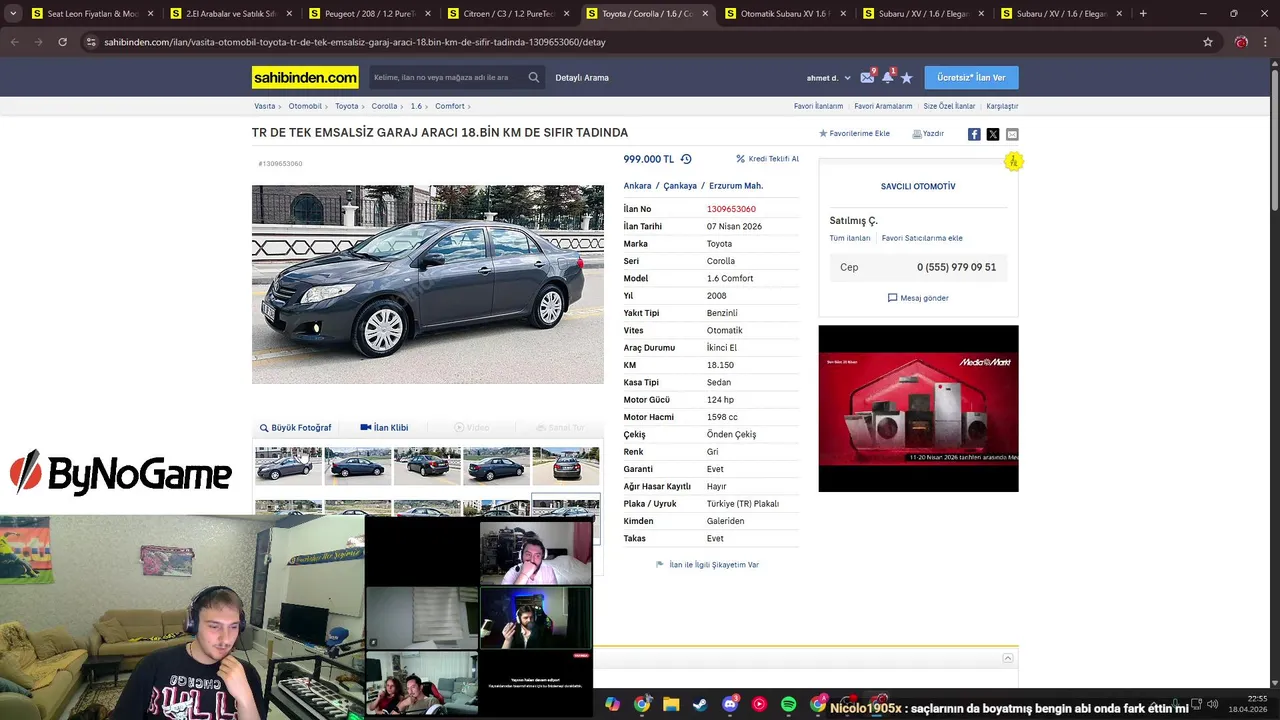The height and width of the screenshot is (720, 1280).
Task: Click Erzurum Mah. location link
Action: pyautogui.click(x=736, y=186)
